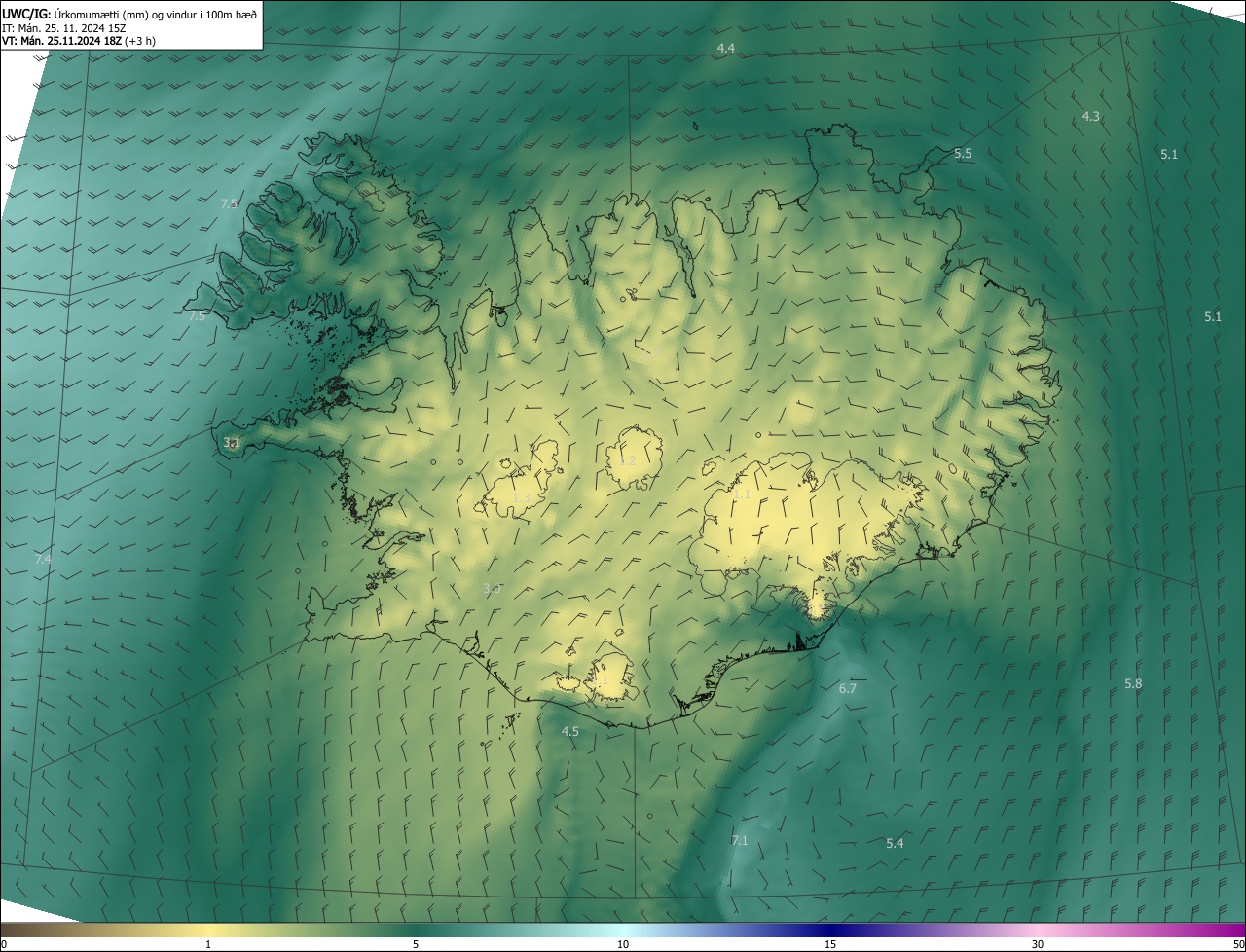
Task: Click the 4.4 precipitation value at top
Action: pos(725,48)
